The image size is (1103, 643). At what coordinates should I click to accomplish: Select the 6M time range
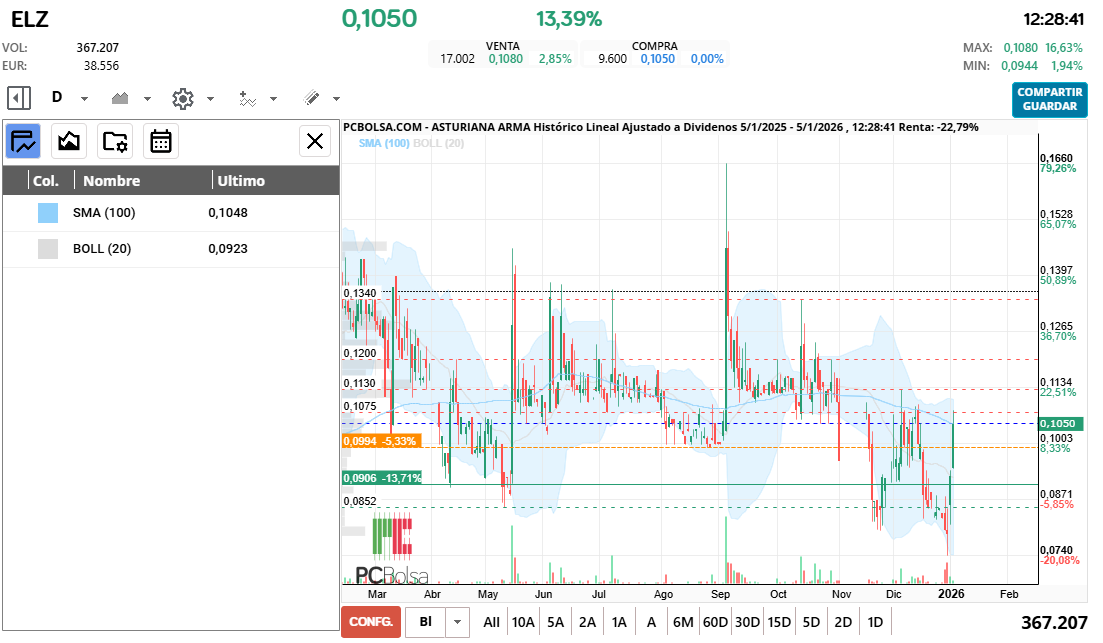(x=683, y=622)
